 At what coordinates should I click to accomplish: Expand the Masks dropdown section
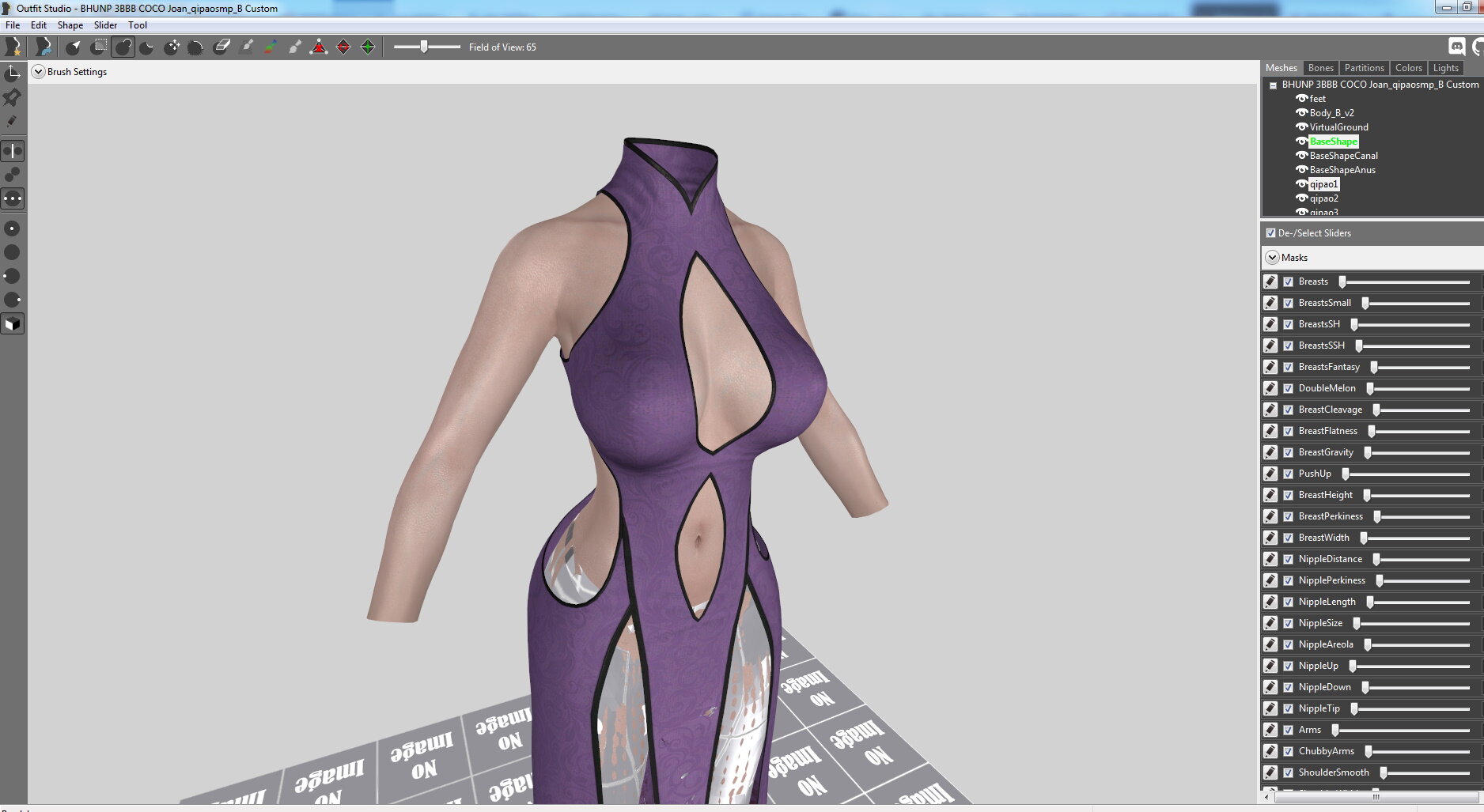point(1272,258)
